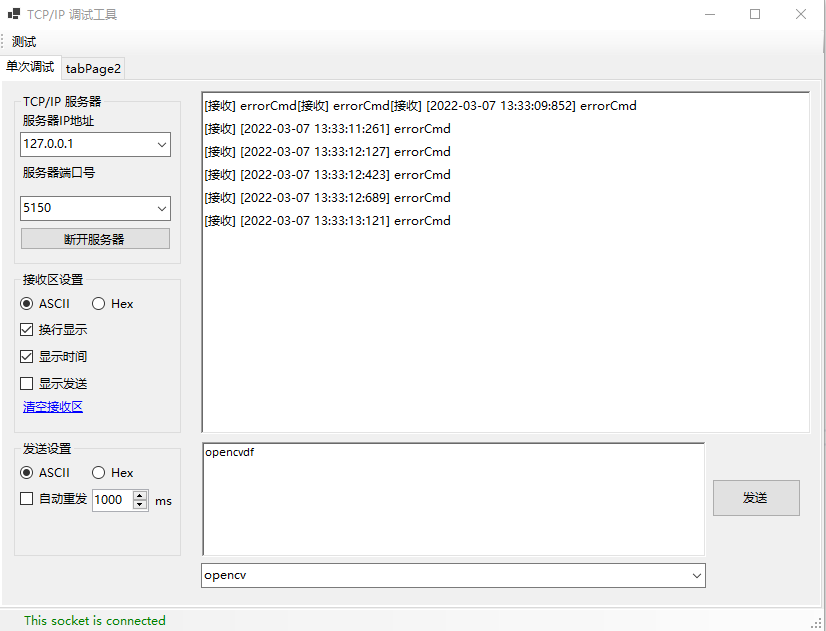Click the app icon in title bar
The height and width of the screenshot is (631, 826).
point(14,15)
